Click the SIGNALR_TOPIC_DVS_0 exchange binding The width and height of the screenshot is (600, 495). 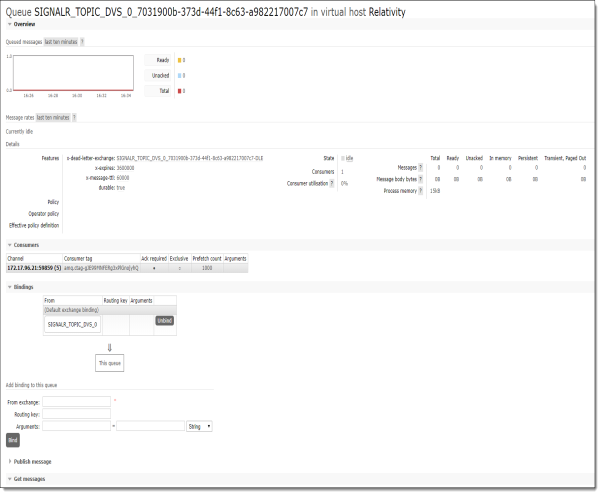pos(73,323)
